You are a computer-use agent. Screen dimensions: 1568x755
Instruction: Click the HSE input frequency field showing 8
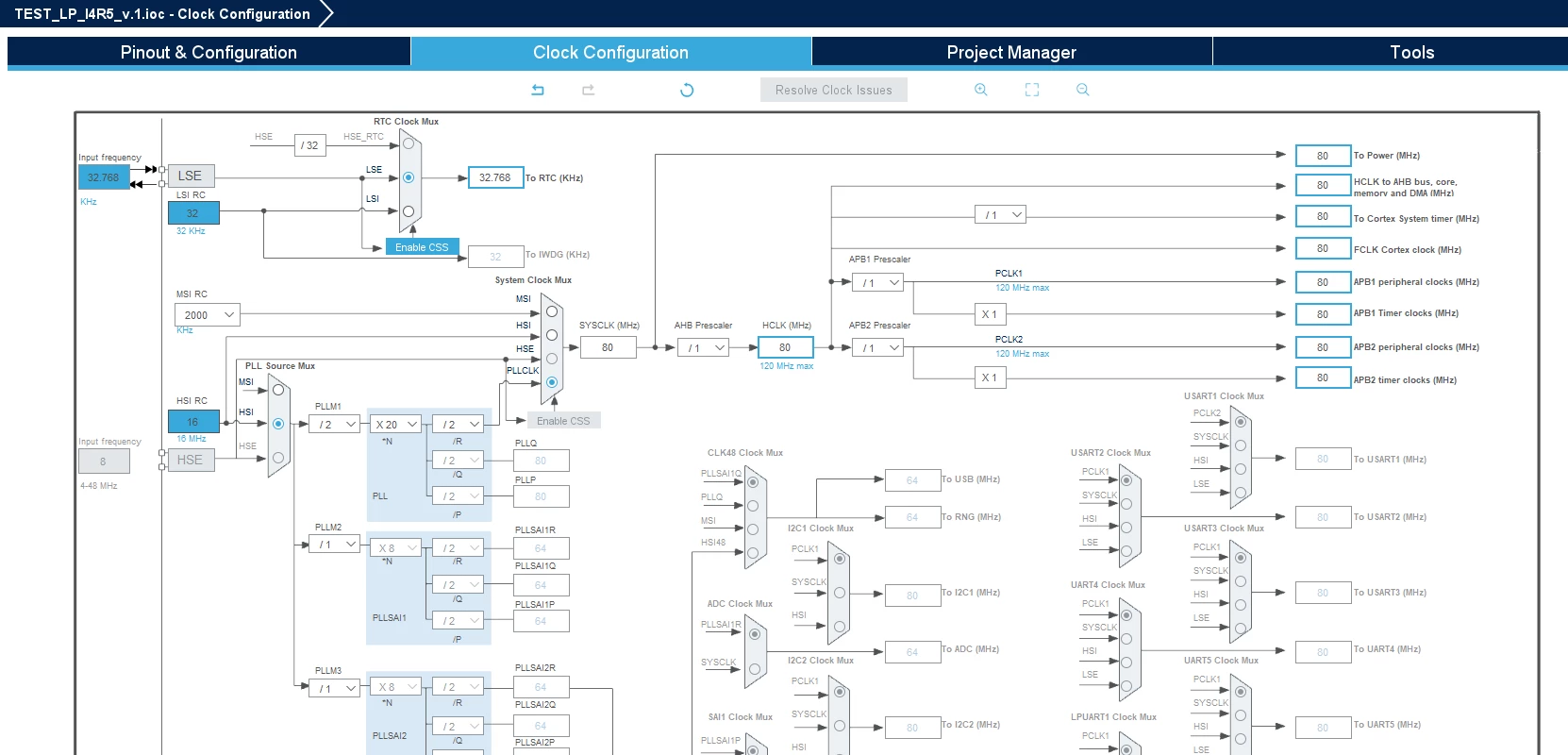tap(104, 461)
